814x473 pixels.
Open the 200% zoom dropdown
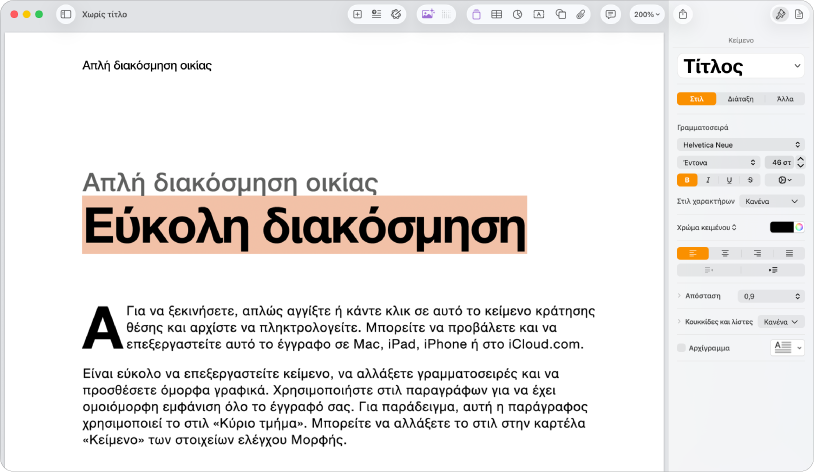tap(647, 15)
